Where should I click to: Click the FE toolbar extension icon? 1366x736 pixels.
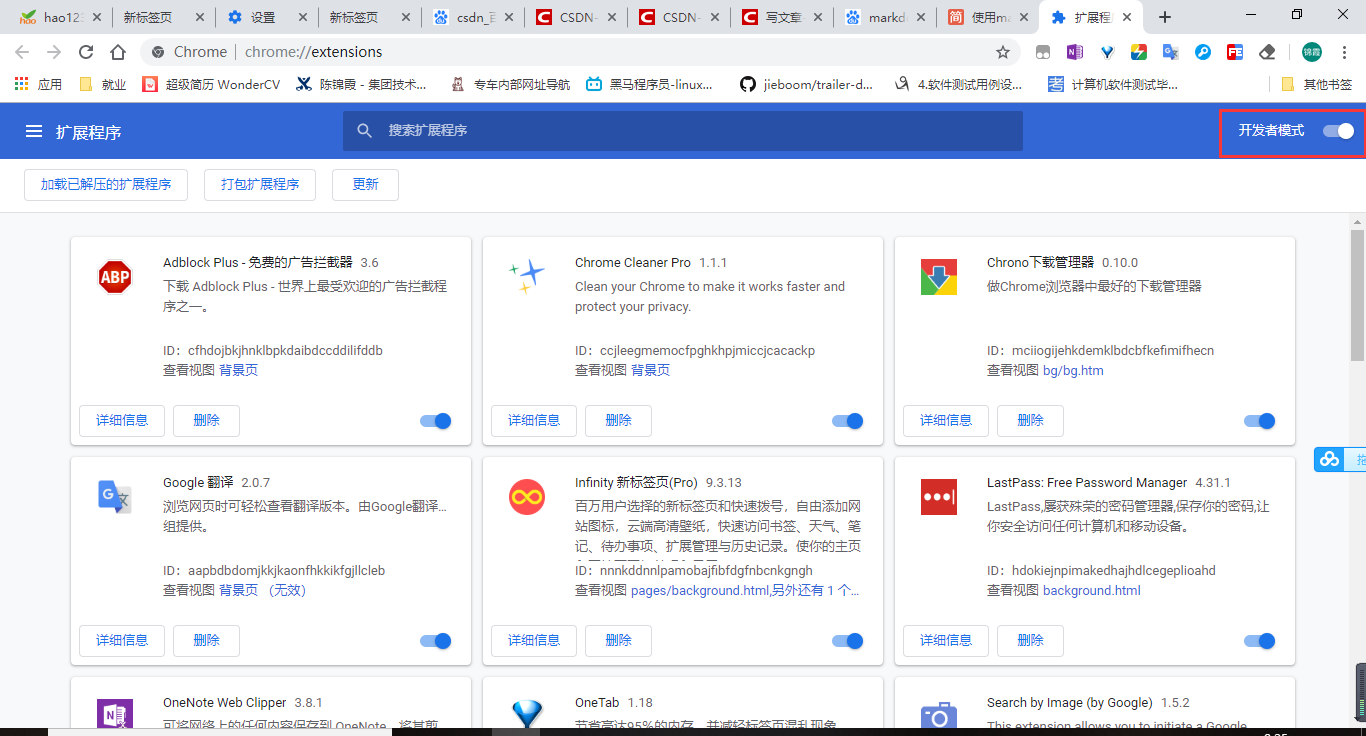coord(1235,52)
